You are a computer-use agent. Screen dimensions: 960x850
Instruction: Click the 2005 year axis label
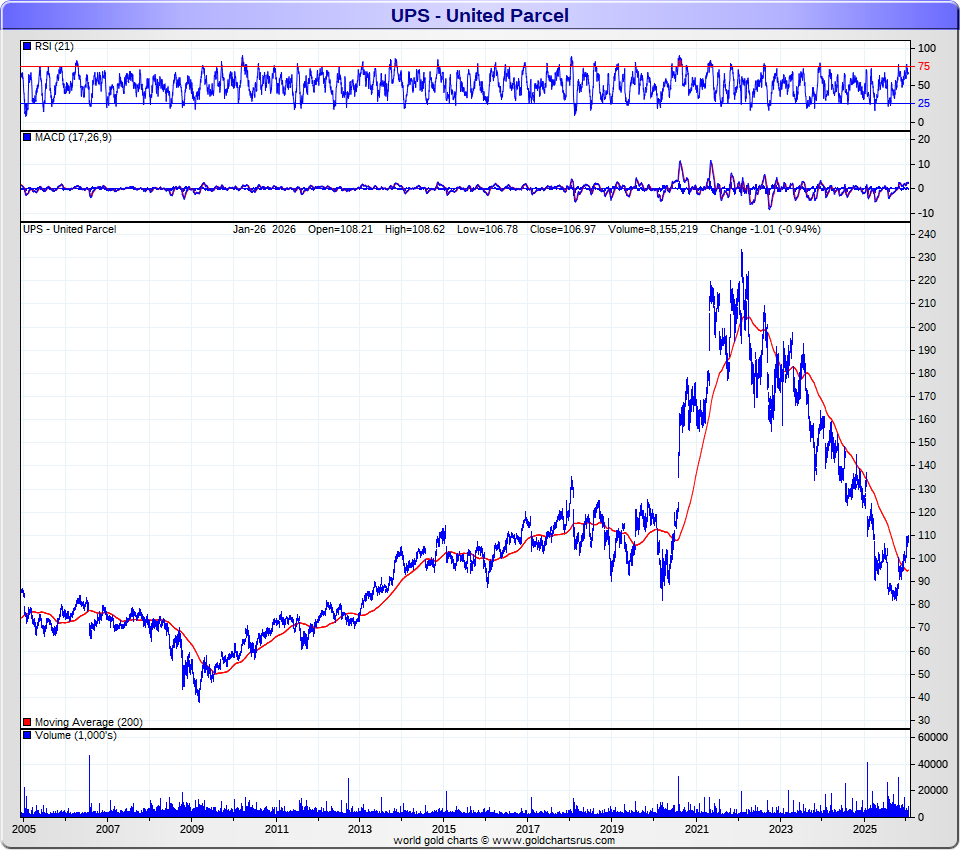(x=24, y=829)
